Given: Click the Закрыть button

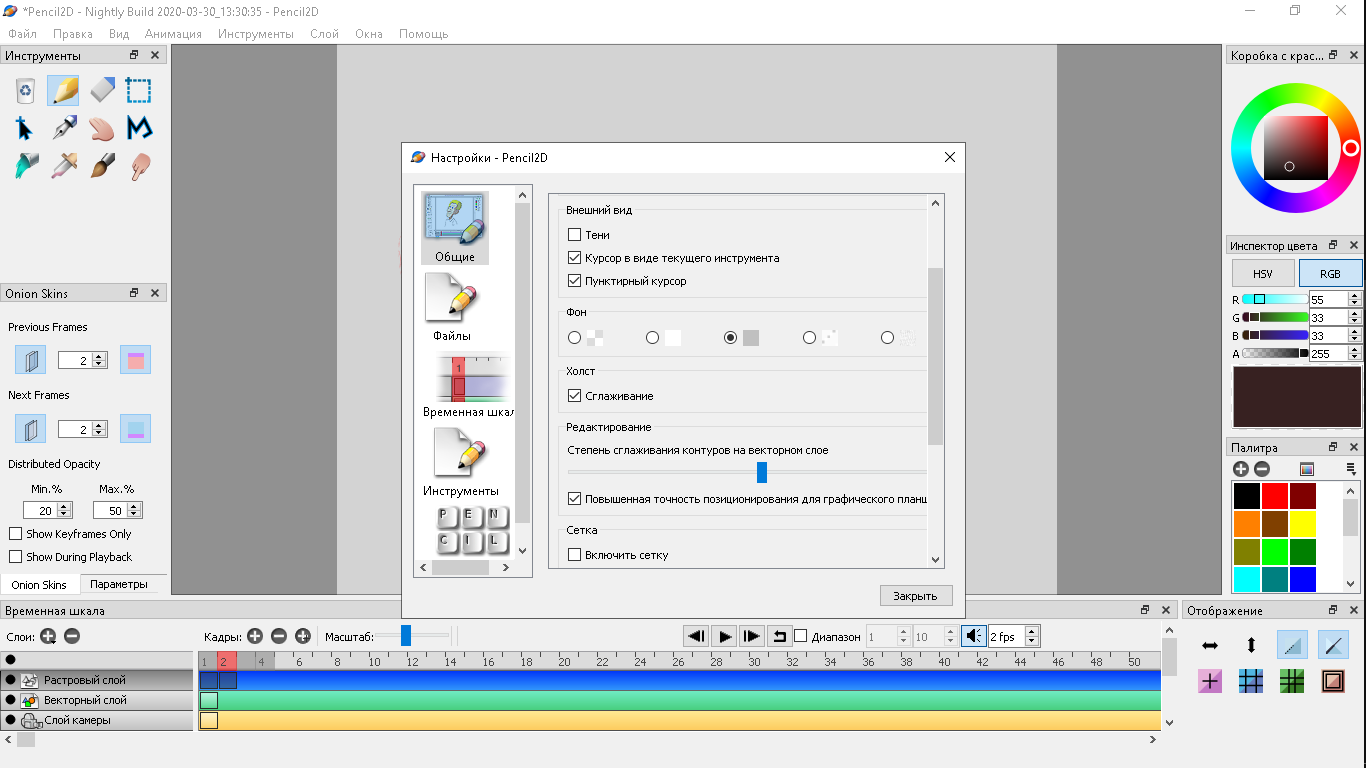Looking at the screenshot, I should point(916,596).
